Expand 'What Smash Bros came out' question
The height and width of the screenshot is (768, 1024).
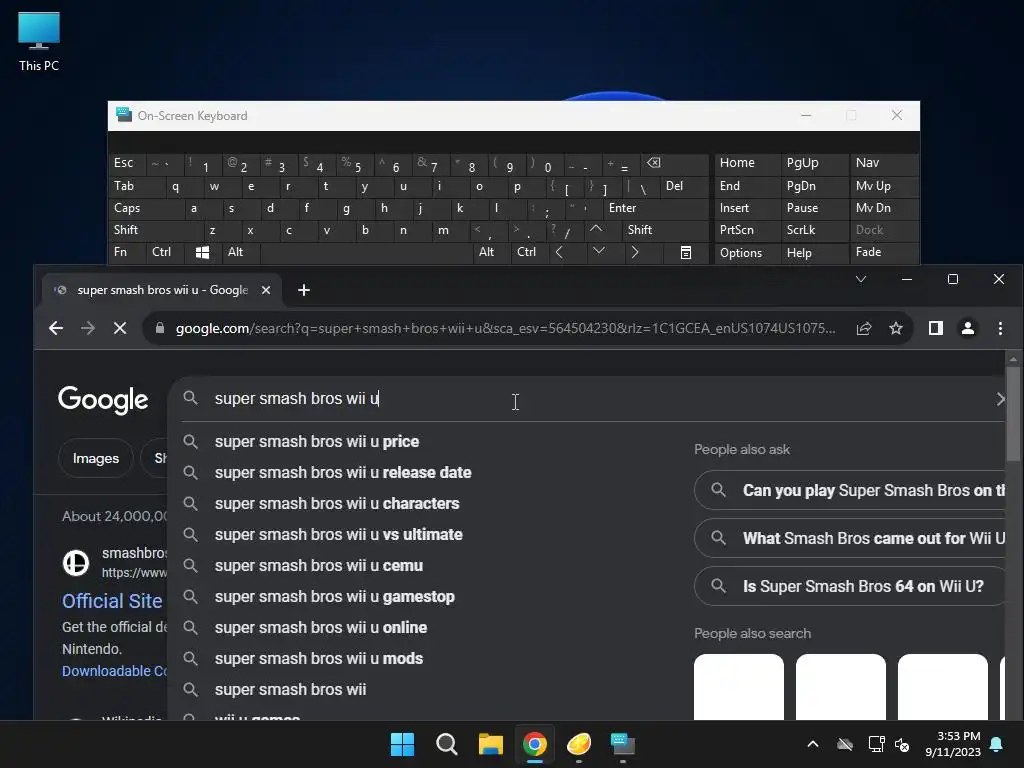tap(852, 538)
